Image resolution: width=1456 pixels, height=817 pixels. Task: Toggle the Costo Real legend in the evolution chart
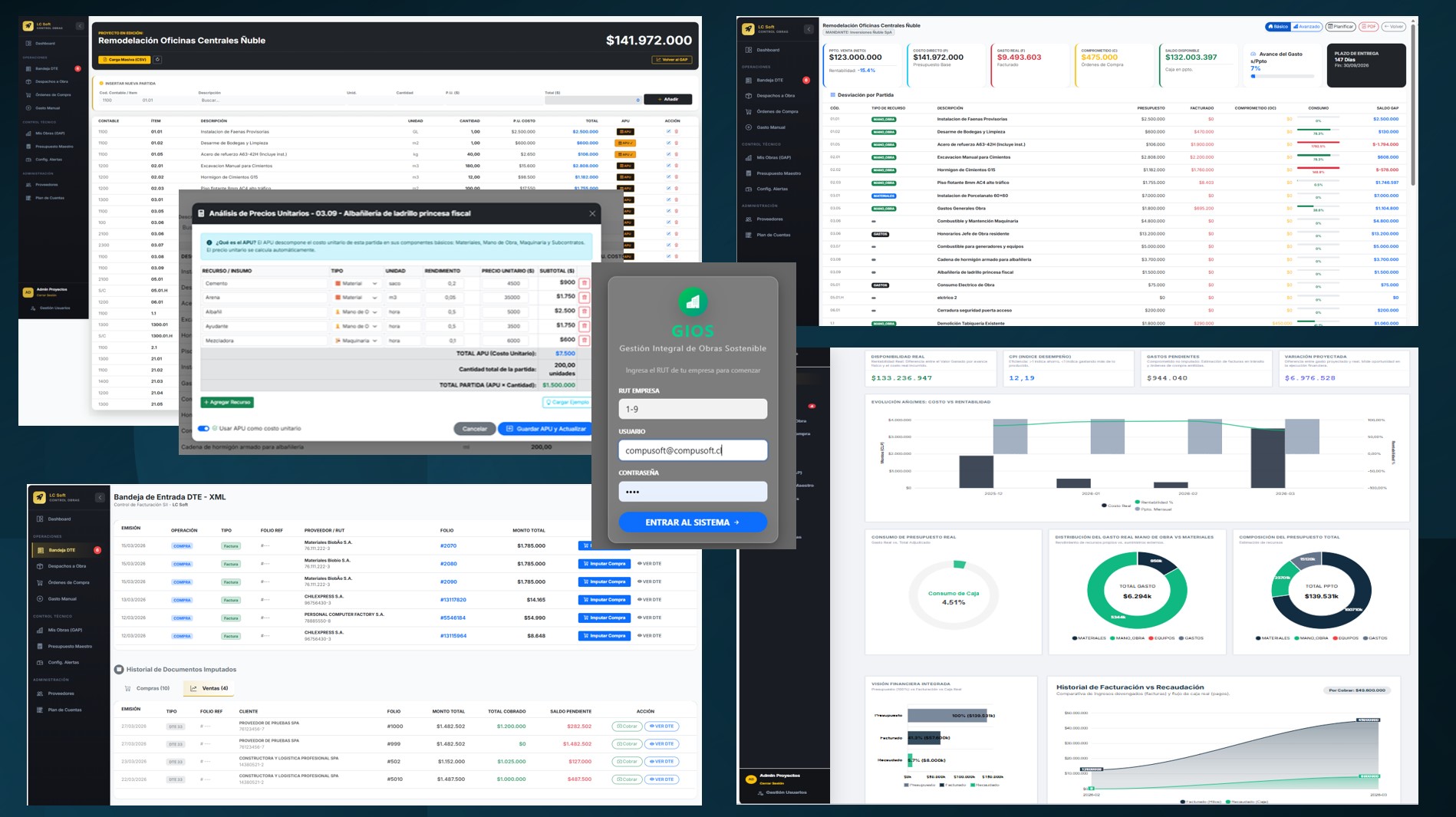click(1116, 506)
